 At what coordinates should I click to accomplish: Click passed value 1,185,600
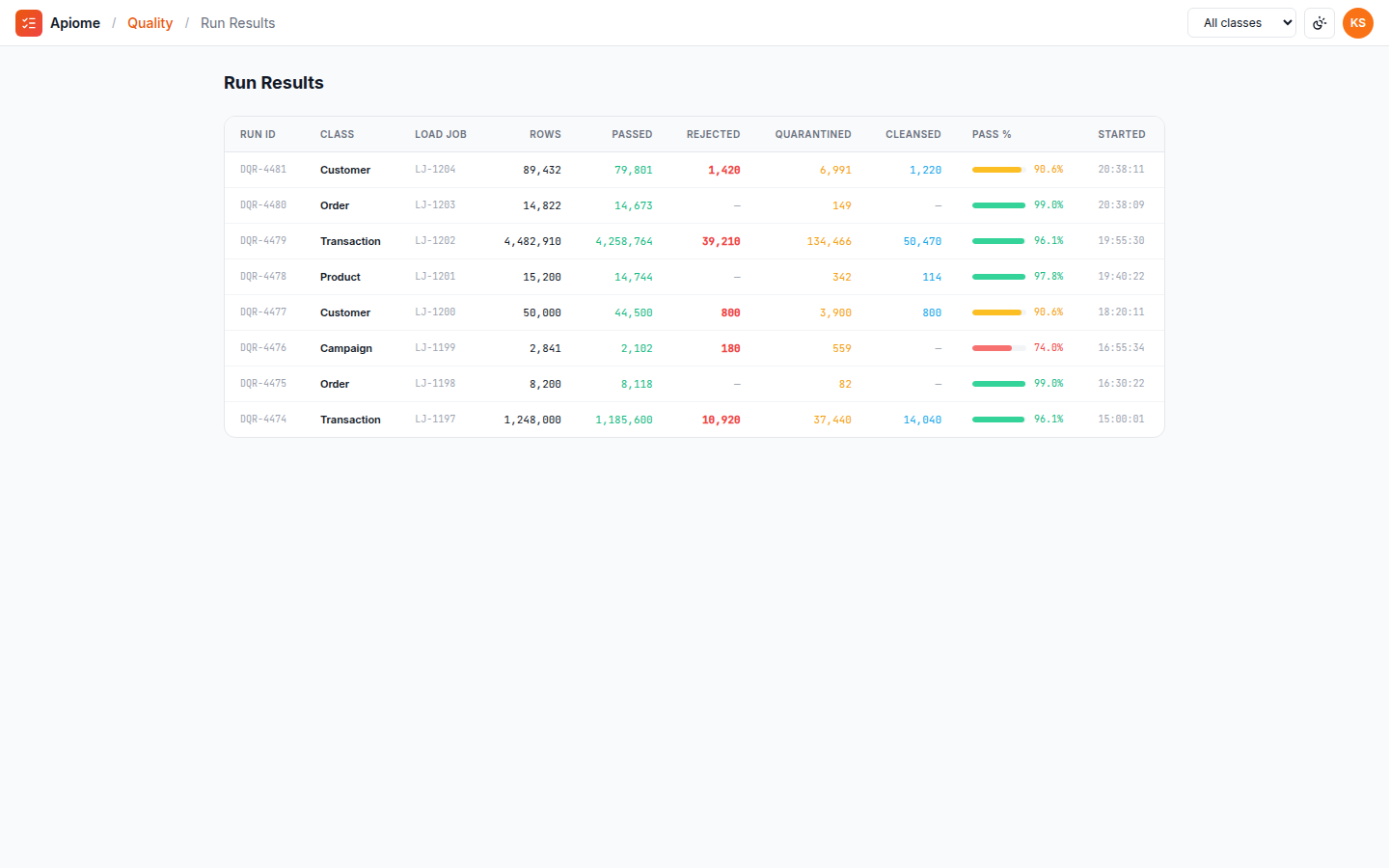tap(624, 420)
